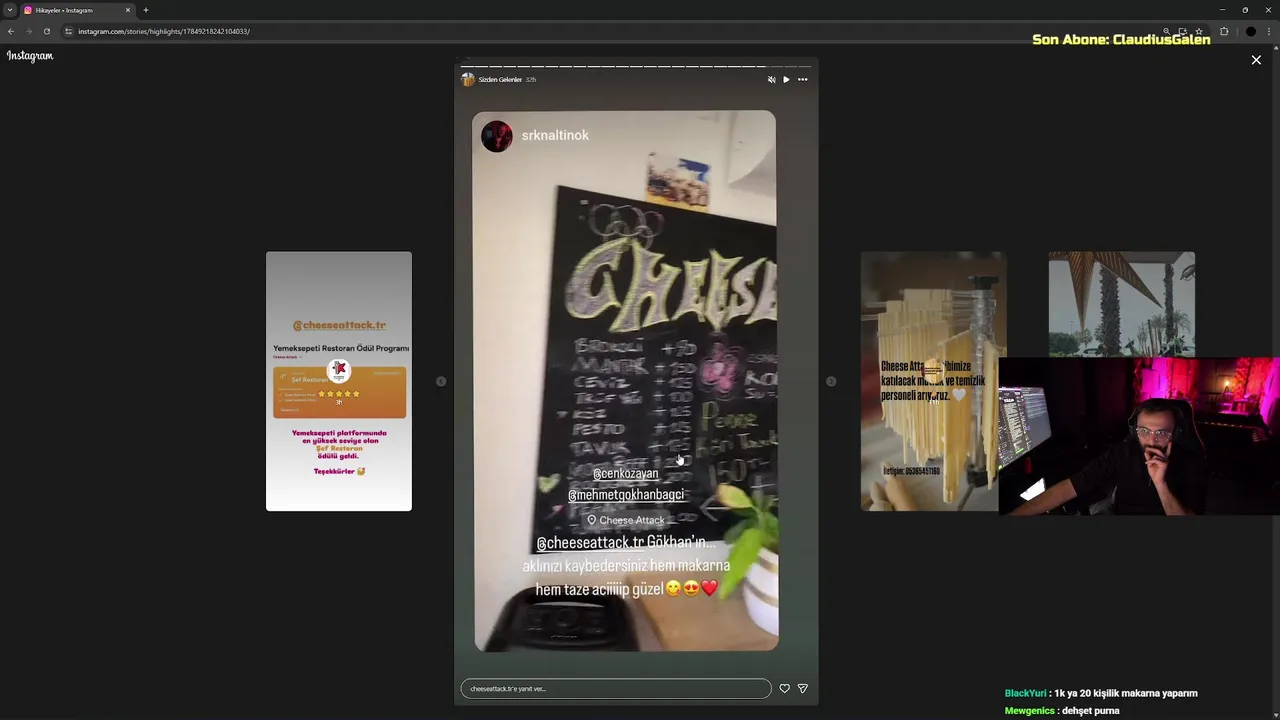
Task: Click the Instagram logo
Action: click(x=30, y=56)
